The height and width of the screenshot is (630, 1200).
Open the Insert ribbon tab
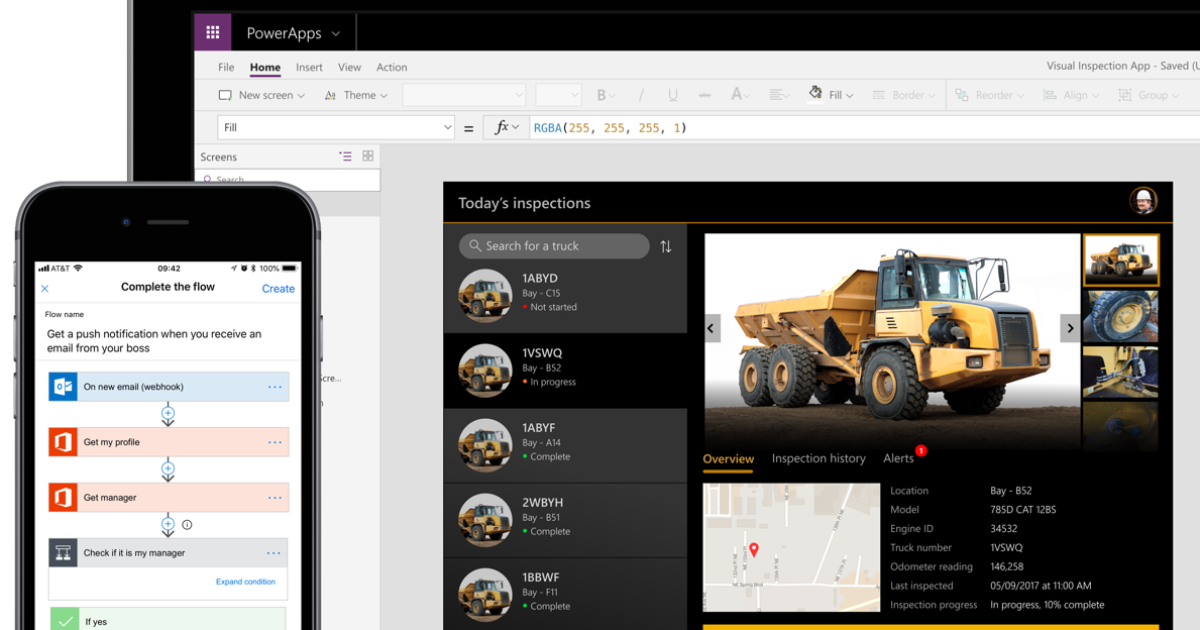click(309, 67)
